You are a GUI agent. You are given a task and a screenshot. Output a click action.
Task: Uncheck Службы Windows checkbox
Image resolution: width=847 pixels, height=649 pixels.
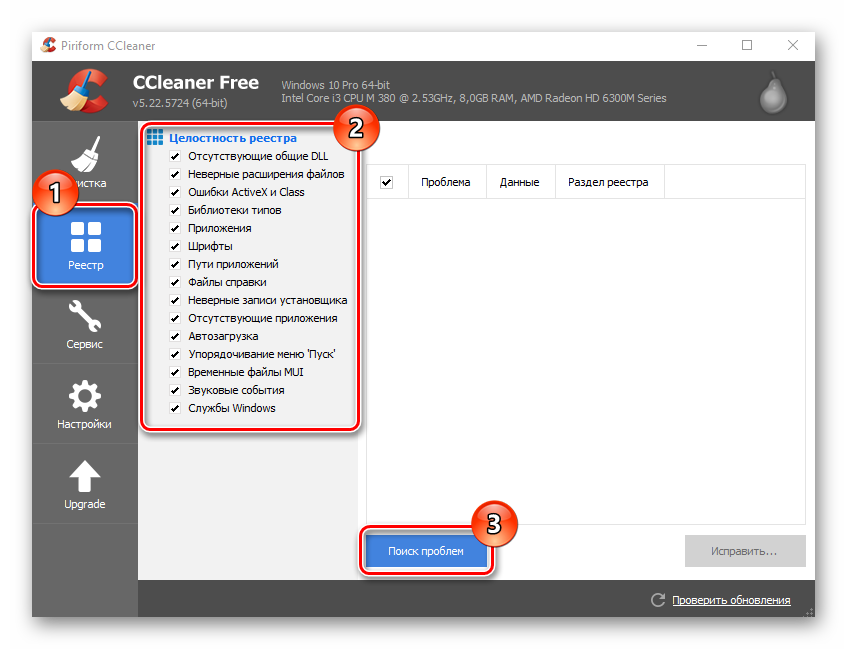(x=175, y=409)
